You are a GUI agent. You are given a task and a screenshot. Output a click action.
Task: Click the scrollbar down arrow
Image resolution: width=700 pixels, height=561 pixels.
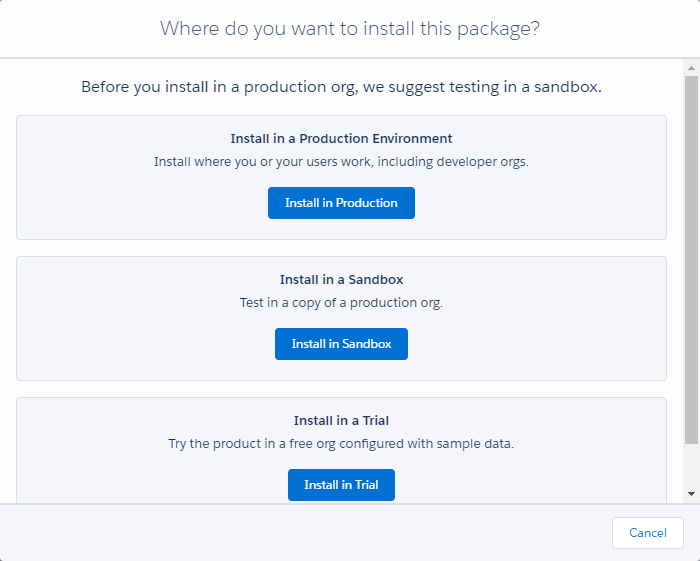(691, 494)
